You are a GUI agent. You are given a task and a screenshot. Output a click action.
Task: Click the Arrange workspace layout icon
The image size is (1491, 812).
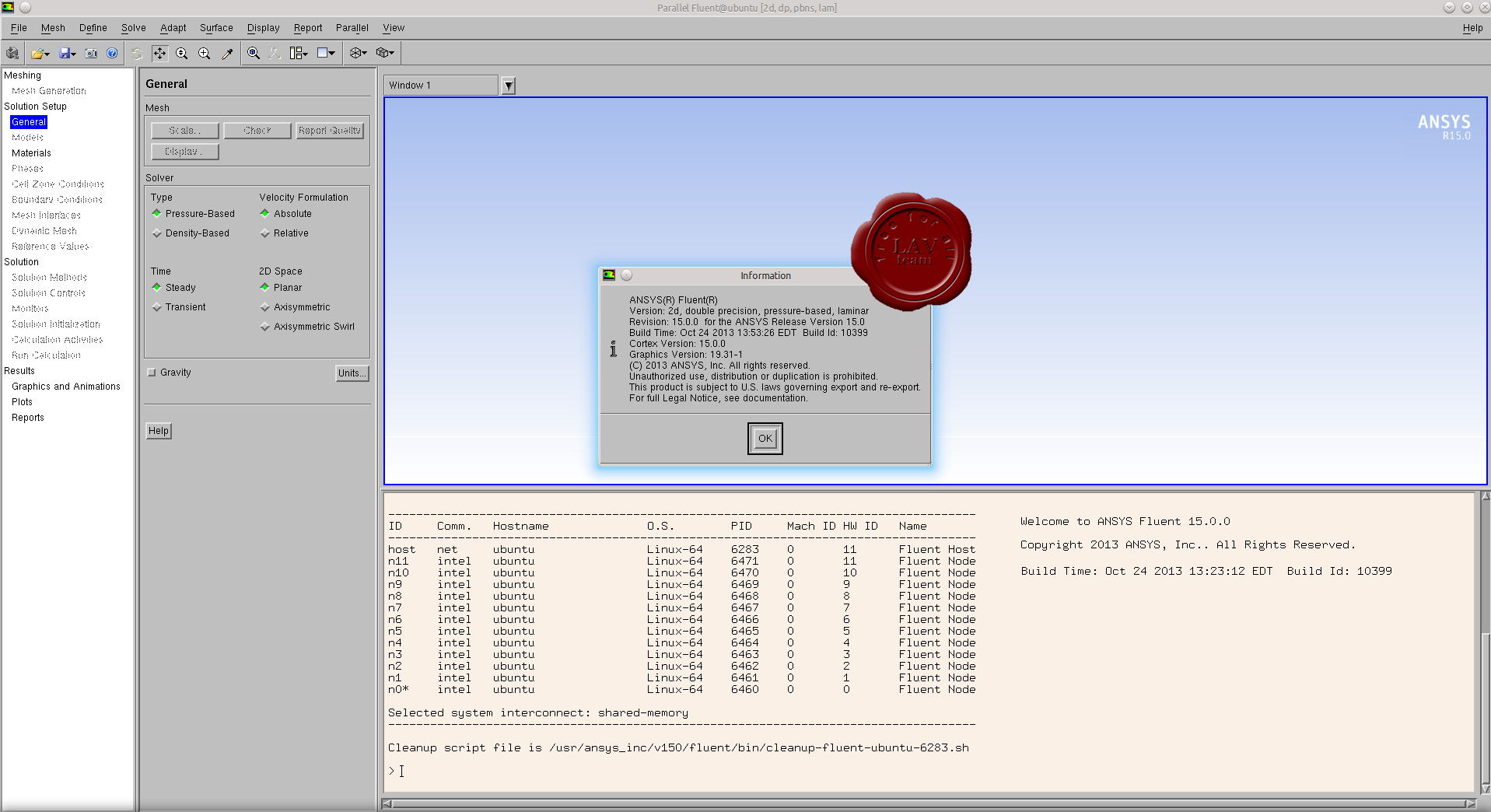tap(296, 53)
